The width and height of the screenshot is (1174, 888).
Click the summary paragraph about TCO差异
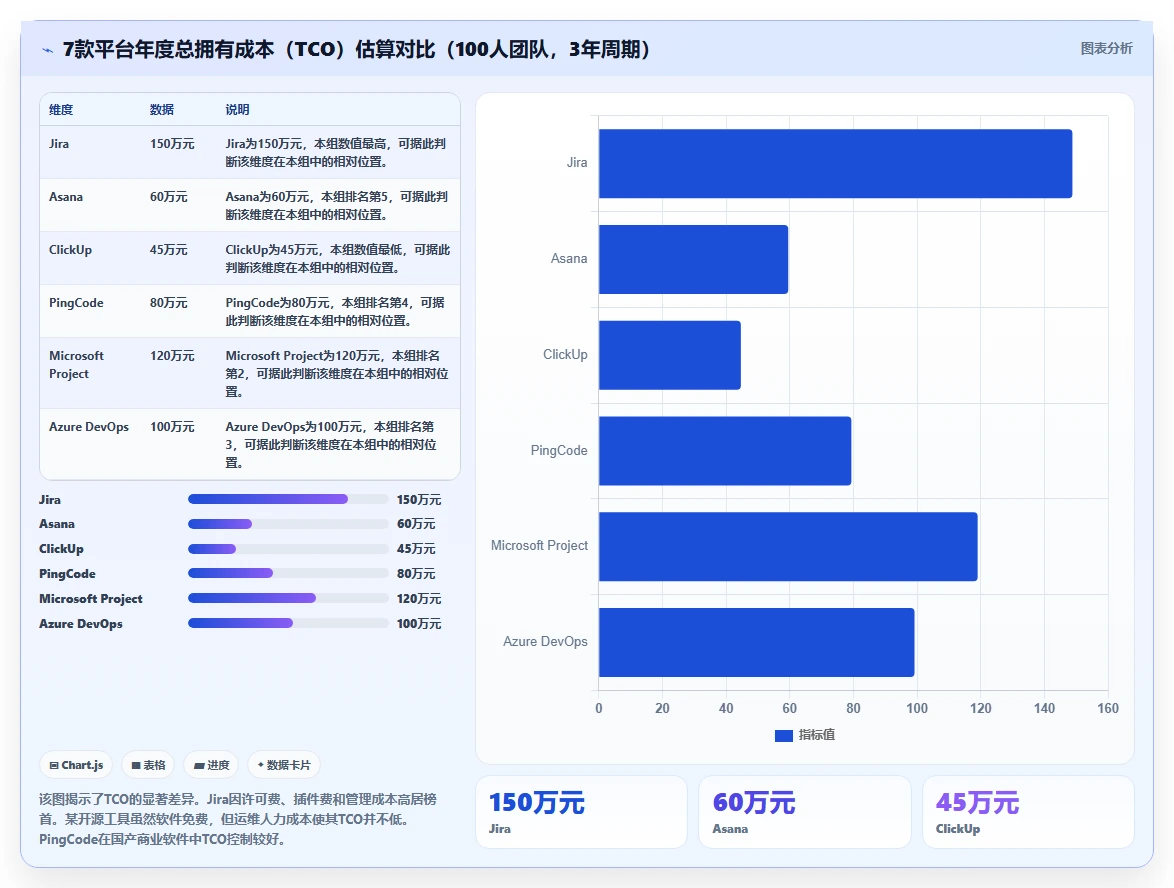(x=238, y=819)
